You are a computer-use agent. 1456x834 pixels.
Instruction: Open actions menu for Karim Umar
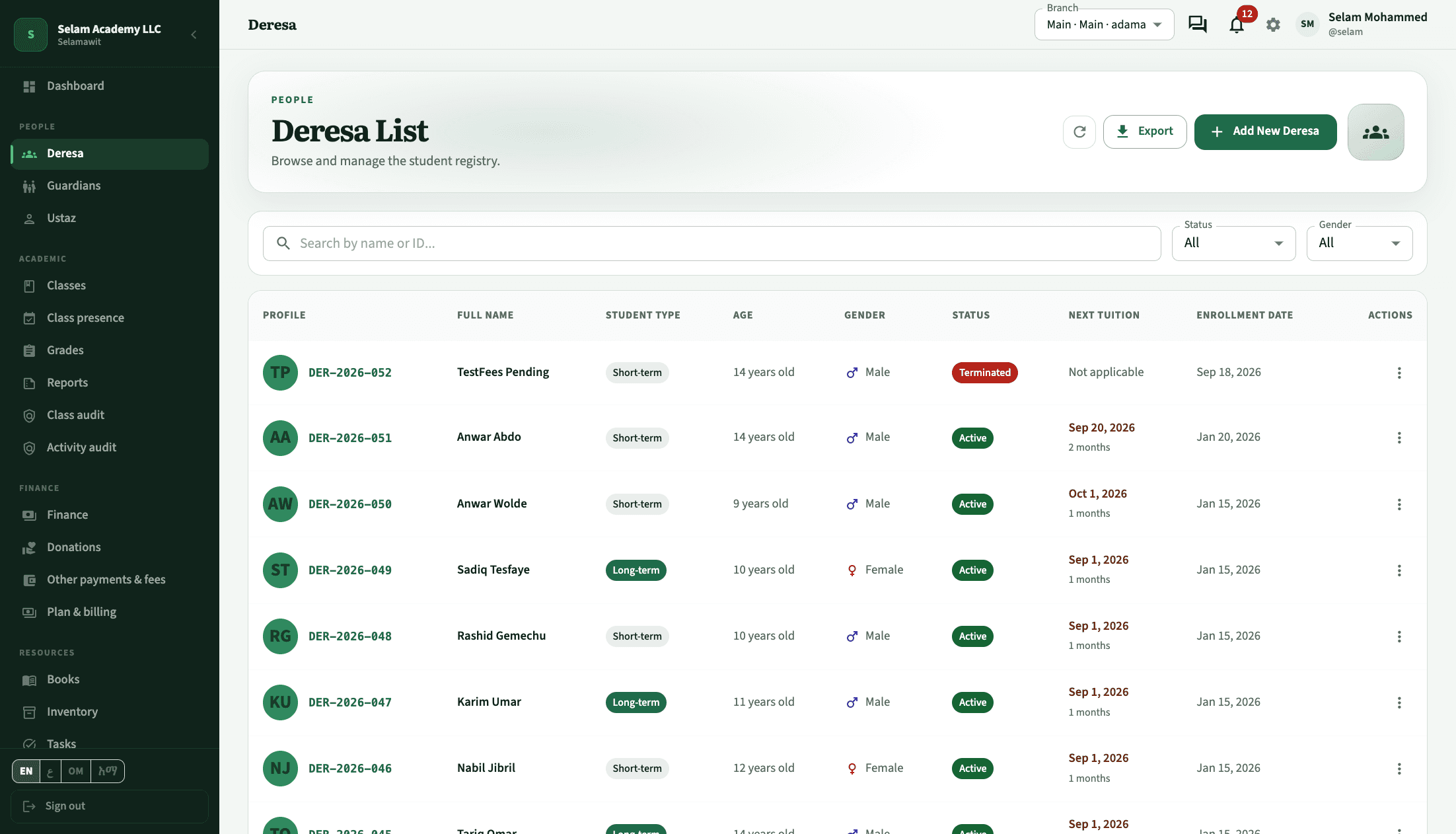[1399, 702]
